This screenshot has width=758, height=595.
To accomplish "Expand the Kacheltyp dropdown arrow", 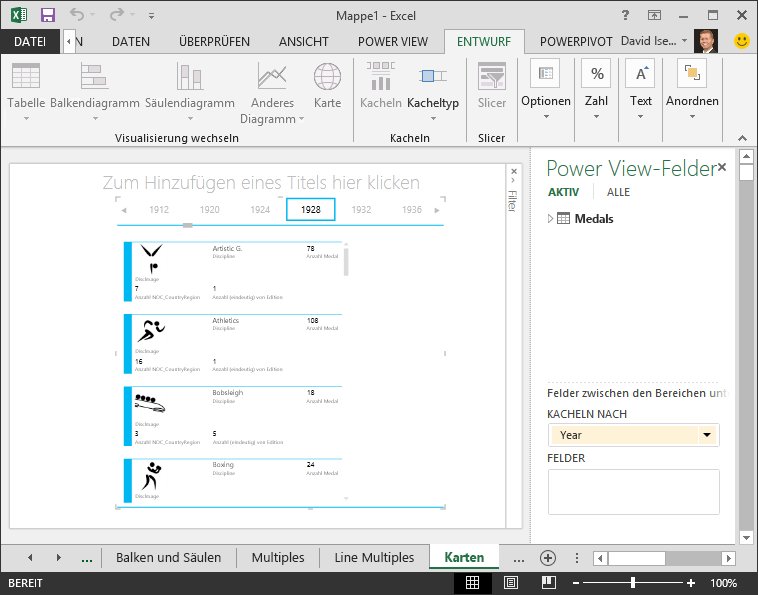I will pos(434,118).
